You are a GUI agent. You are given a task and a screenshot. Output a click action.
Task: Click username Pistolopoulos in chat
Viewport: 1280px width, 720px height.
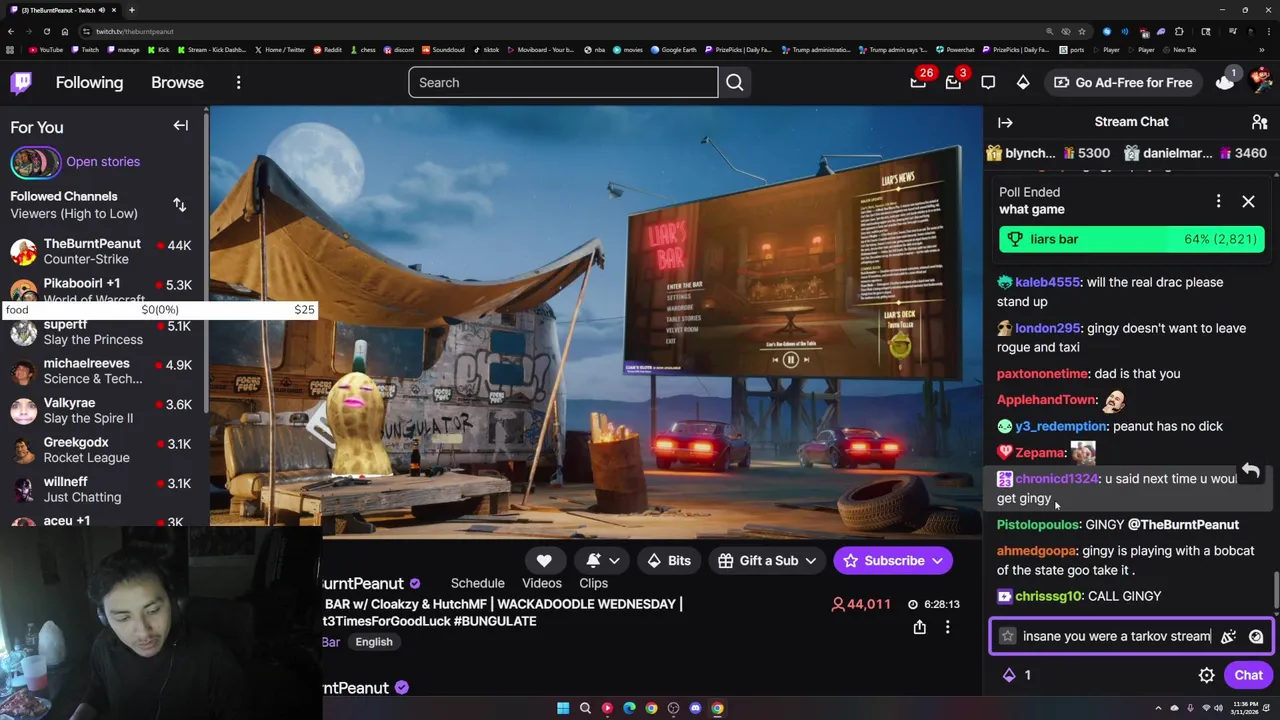coord(1038,524)
